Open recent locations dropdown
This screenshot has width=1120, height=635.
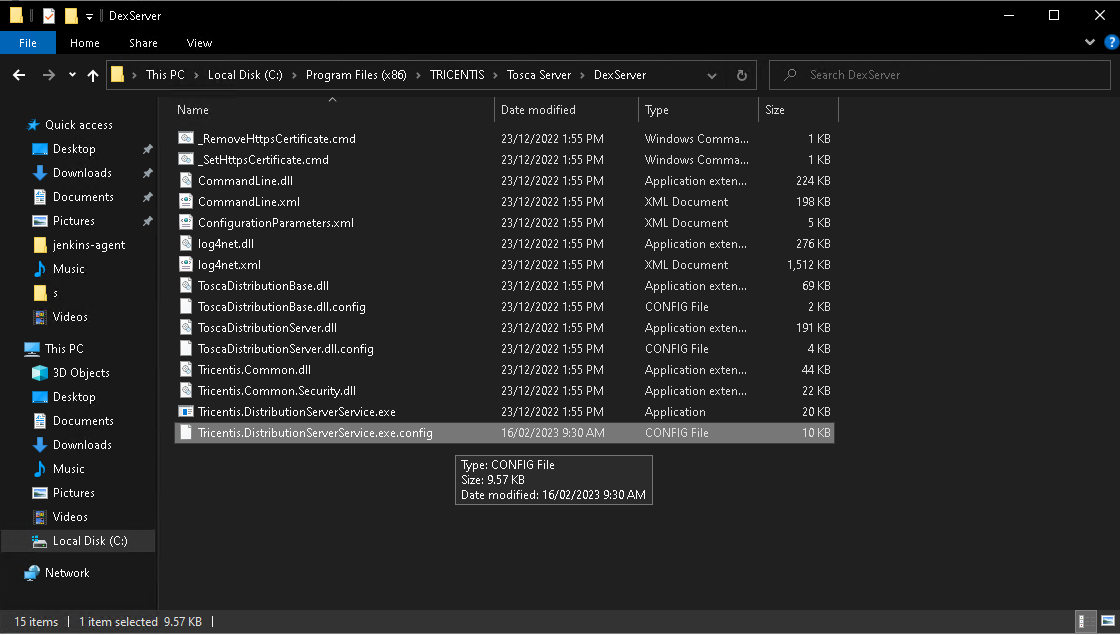[72, 75]
